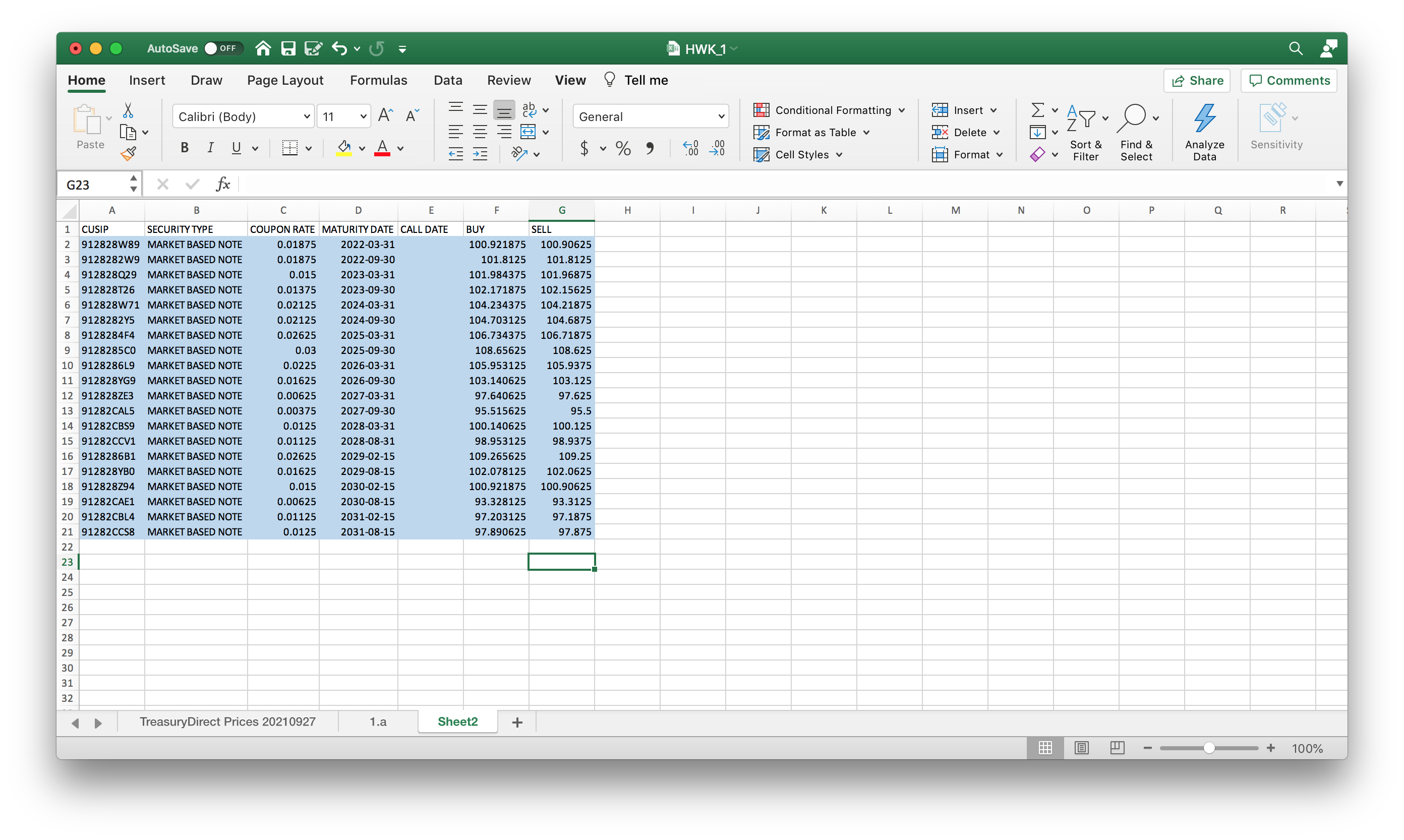Click the Percent Style icon
This screenshot has width=1404, height=840.
point(623,148)
